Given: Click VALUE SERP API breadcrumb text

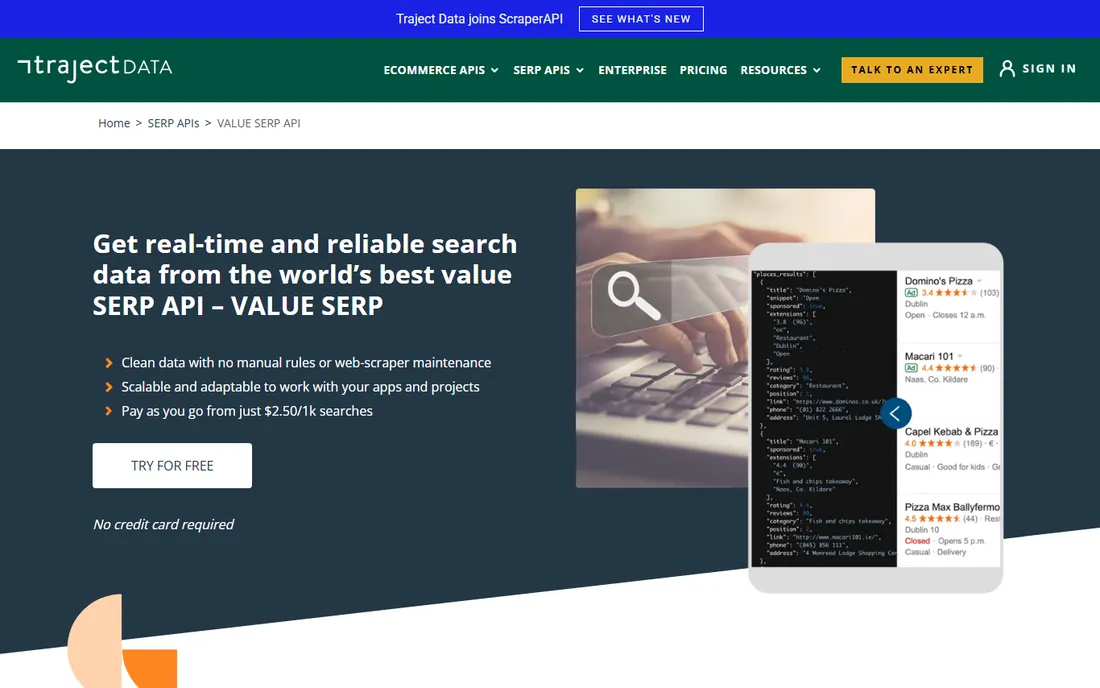Looking at the screenshot, I should tap(258, 123).
